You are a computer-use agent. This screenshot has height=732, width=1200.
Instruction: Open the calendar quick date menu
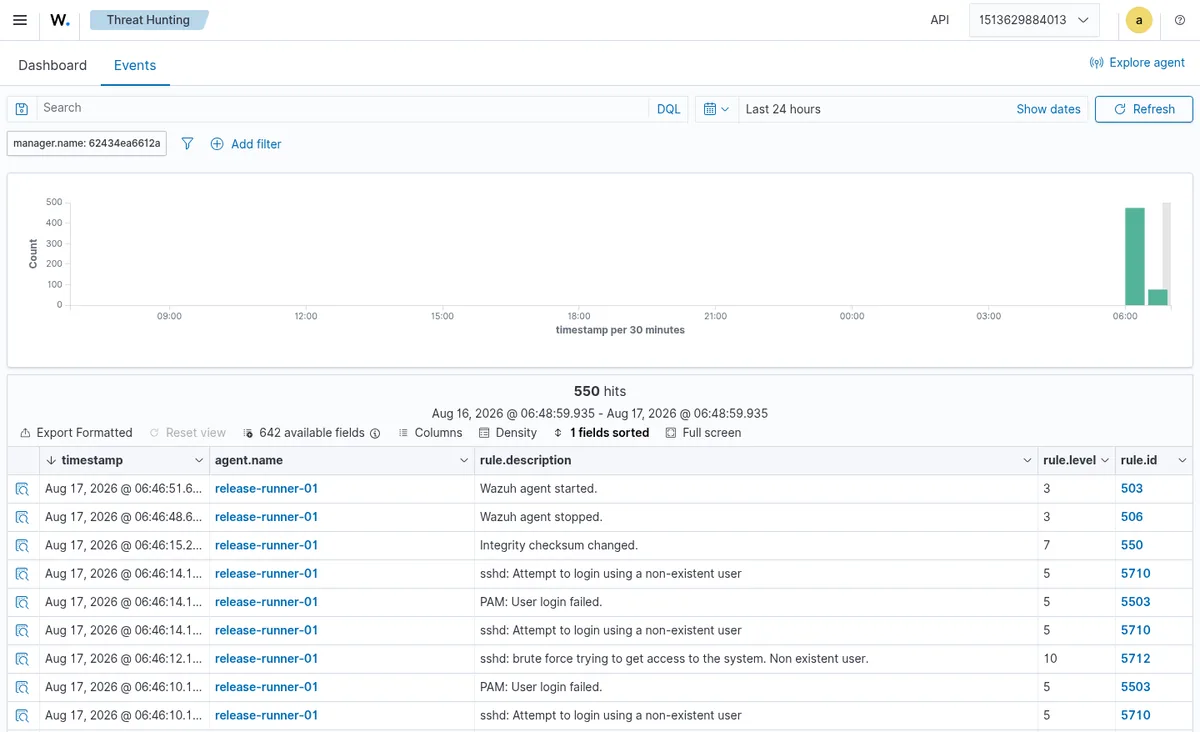716,109
